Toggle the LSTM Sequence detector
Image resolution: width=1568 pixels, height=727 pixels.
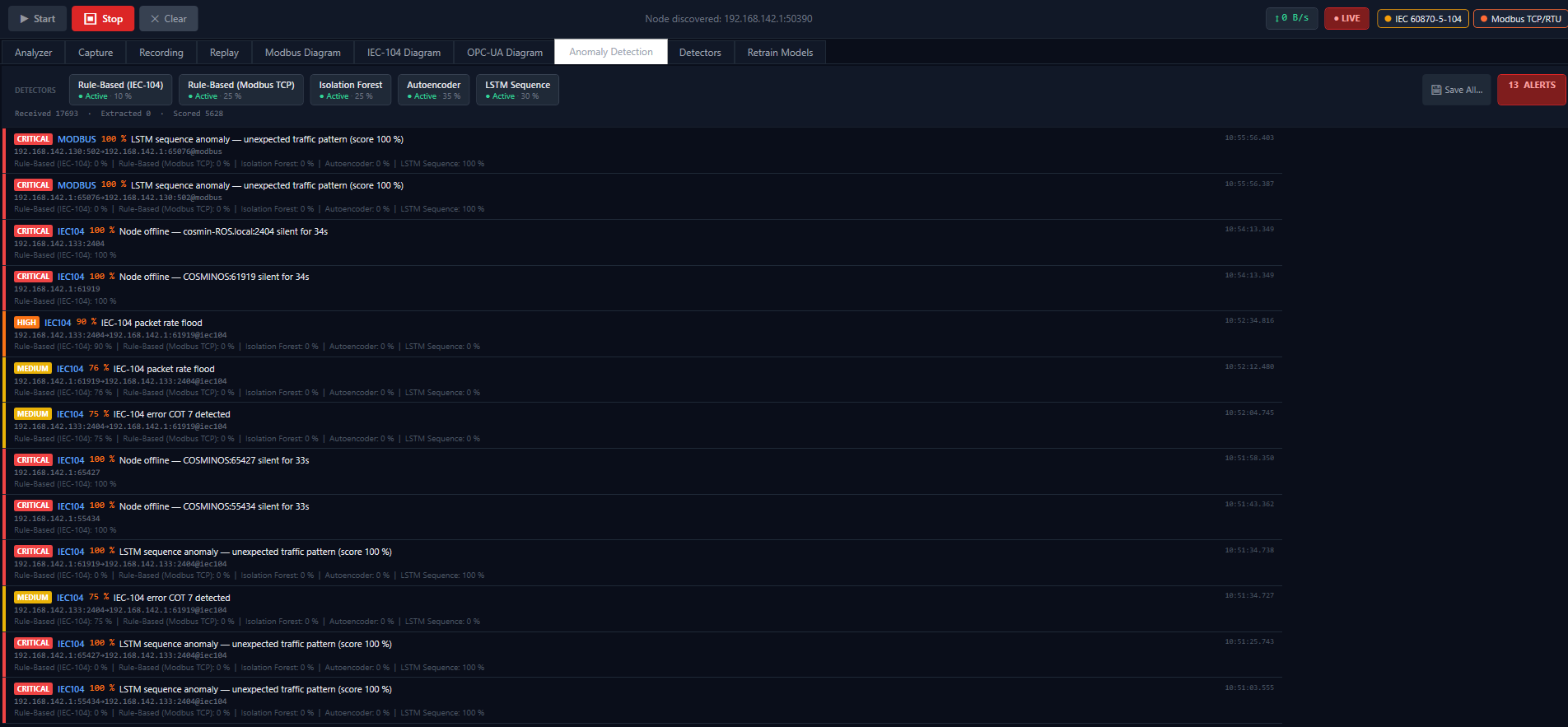(517, 90)
